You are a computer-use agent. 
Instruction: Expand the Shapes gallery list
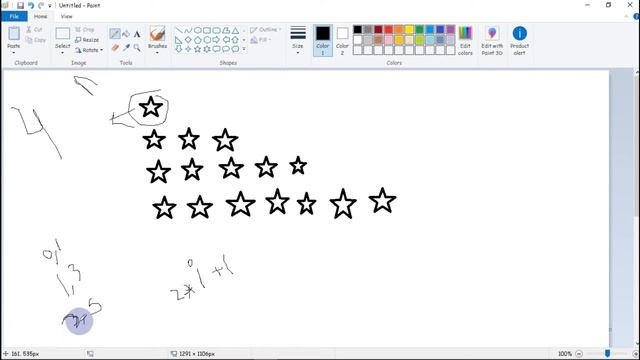(244, 49)
